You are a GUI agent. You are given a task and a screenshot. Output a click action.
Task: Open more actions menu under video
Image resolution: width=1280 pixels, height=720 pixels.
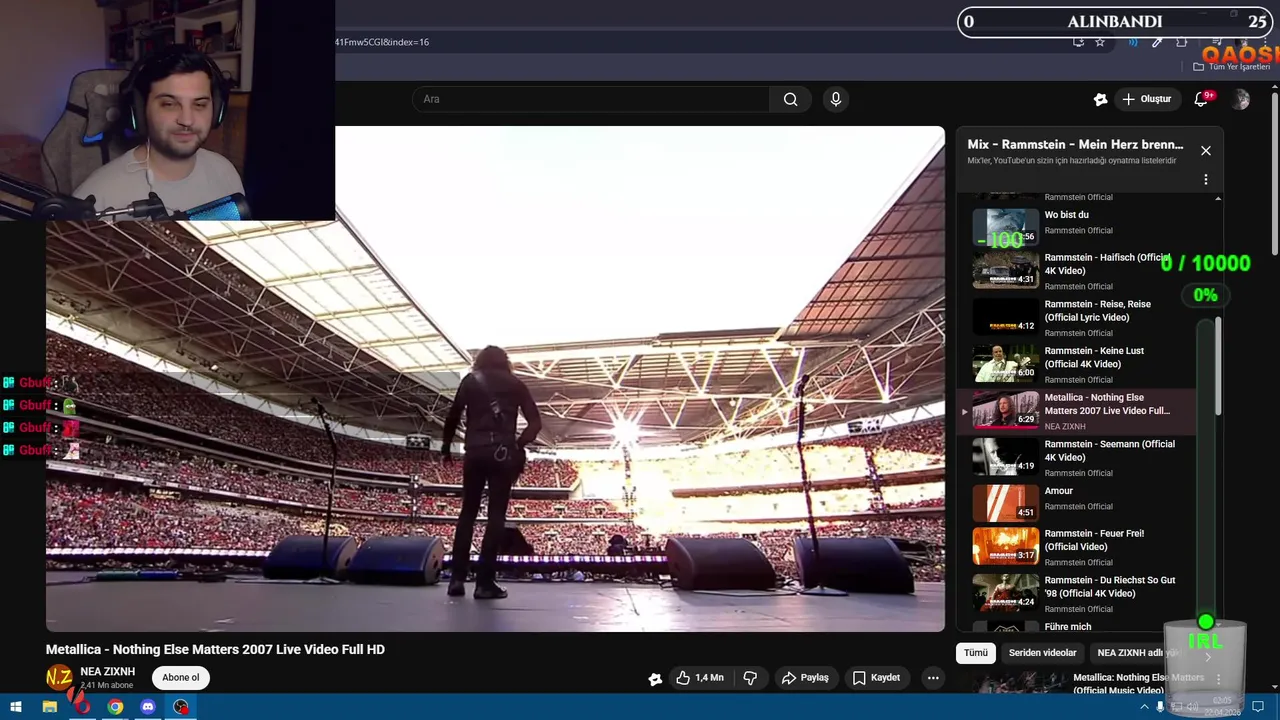pos(933,678)
